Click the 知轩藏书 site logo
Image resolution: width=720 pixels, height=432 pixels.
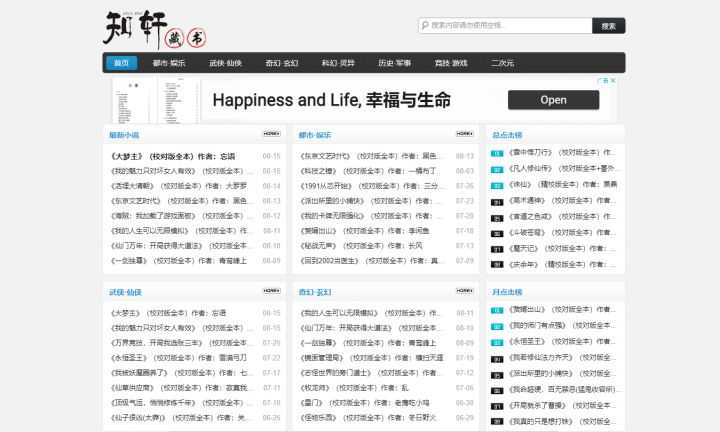[x=155, y=29]
